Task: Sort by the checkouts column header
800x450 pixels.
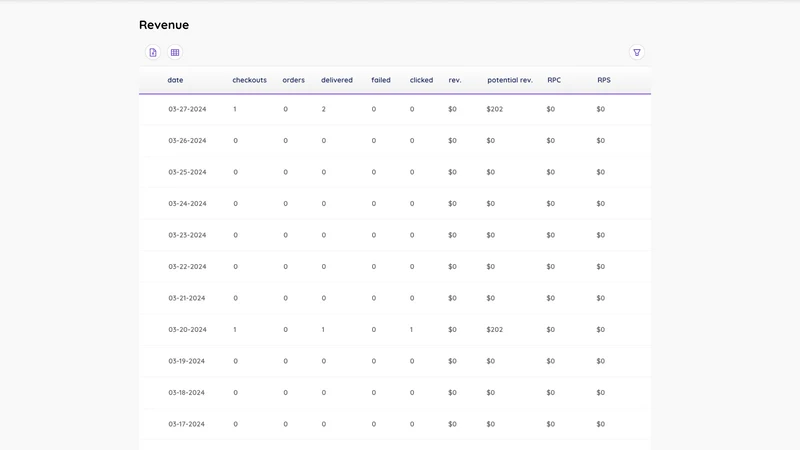Action: pyautogui.click(x=249, y=80)
